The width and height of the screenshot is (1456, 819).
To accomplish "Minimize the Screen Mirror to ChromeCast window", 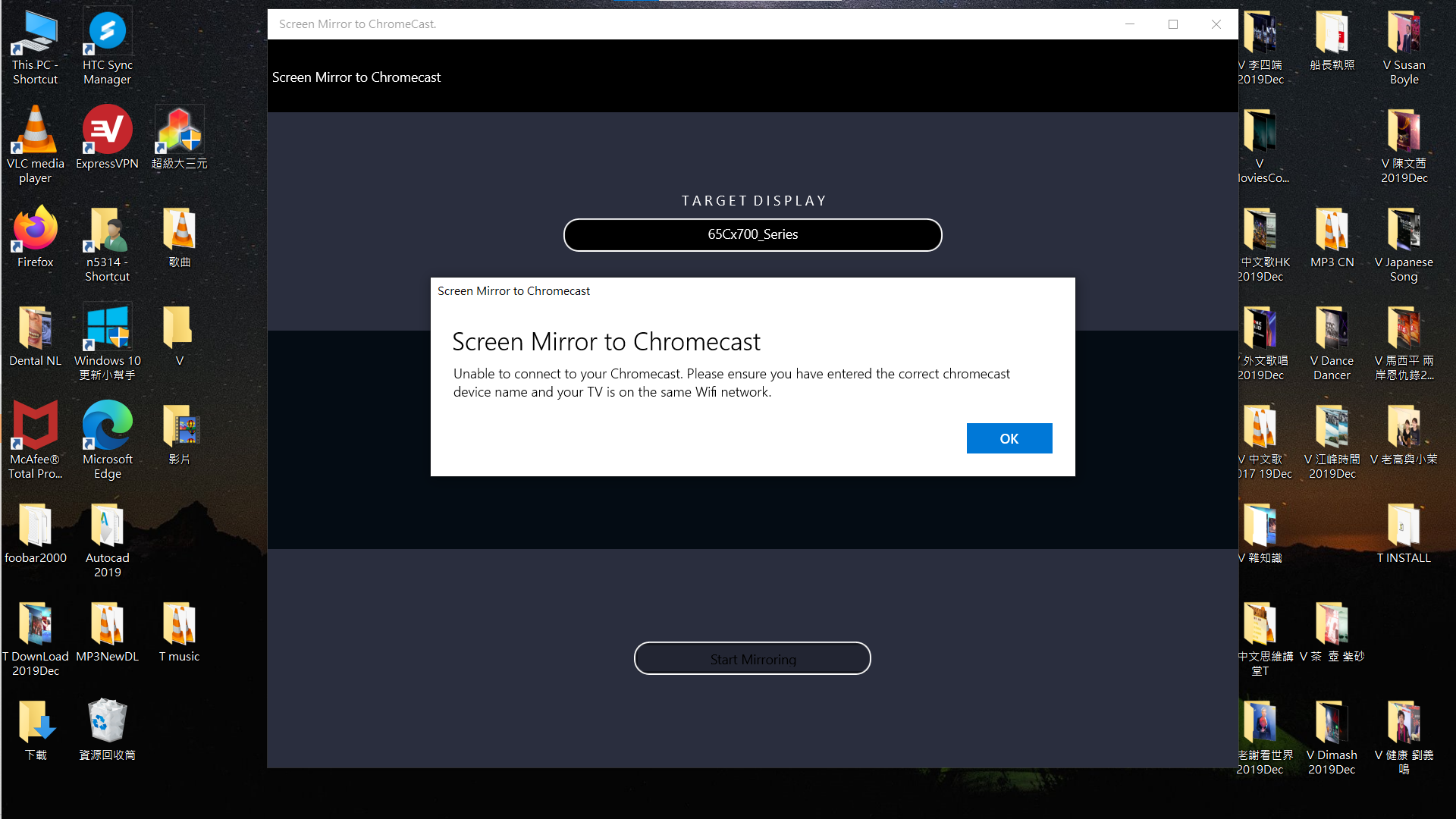I will [1130, 24].
